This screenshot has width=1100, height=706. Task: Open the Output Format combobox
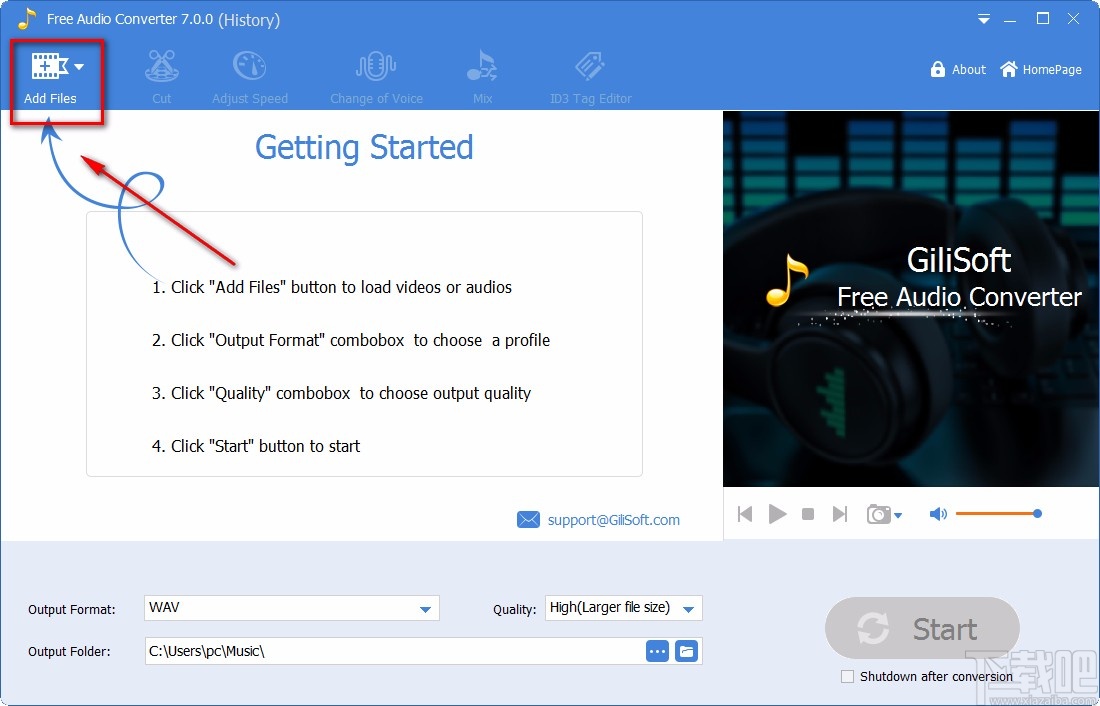point(292,608)
